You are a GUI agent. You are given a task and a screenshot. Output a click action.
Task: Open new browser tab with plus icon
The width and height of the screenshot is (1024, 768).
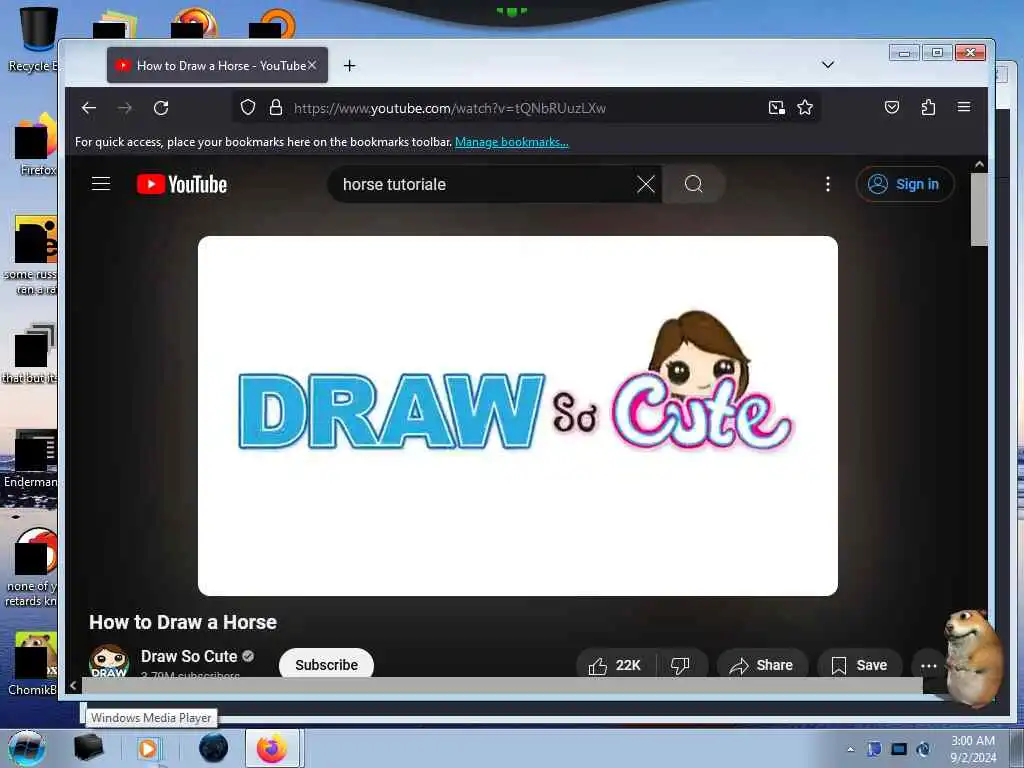click(x=349, y=65)
